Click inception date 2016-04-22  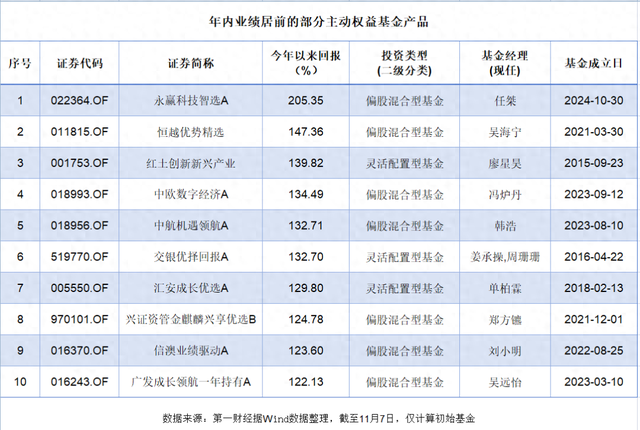click(x=594, y=257)
